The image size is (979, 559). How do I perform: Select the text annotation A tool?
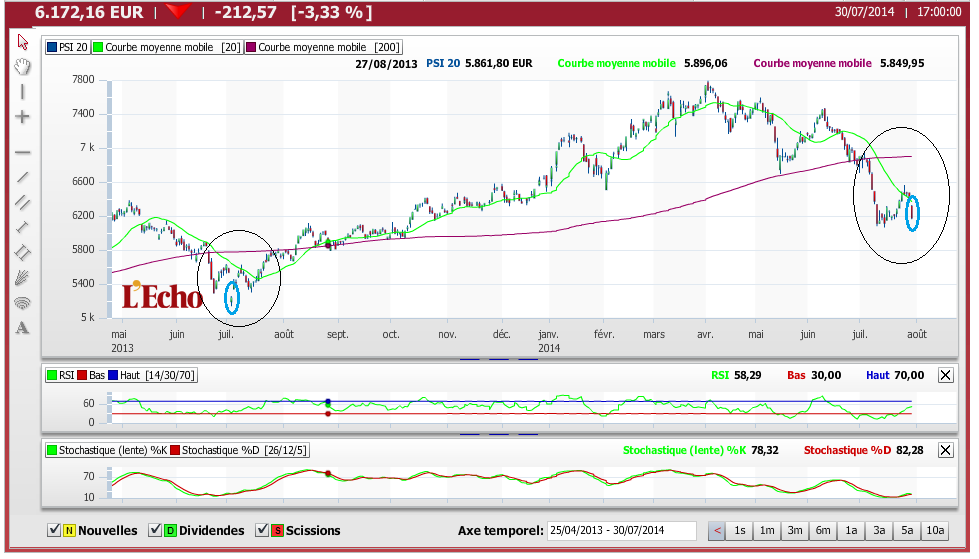(22, 328)
